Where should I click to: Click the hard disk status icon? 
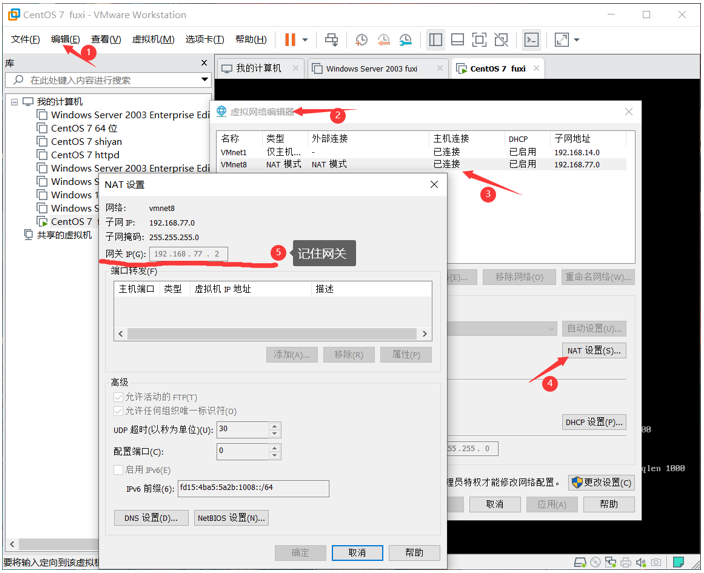click(x=580, y=562)
